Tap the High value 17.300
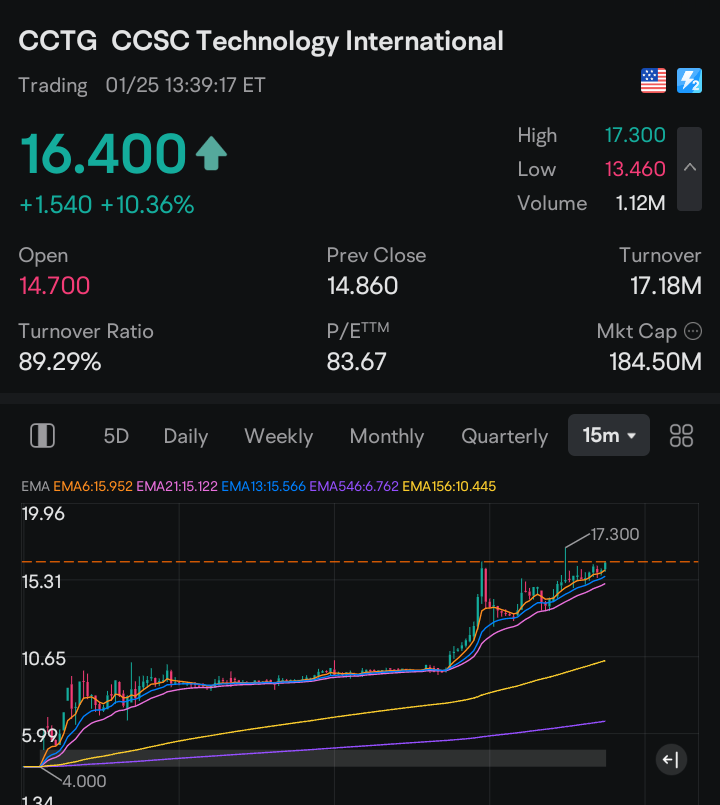Screen dimensions: 720x805 click(x=635, y=135)
